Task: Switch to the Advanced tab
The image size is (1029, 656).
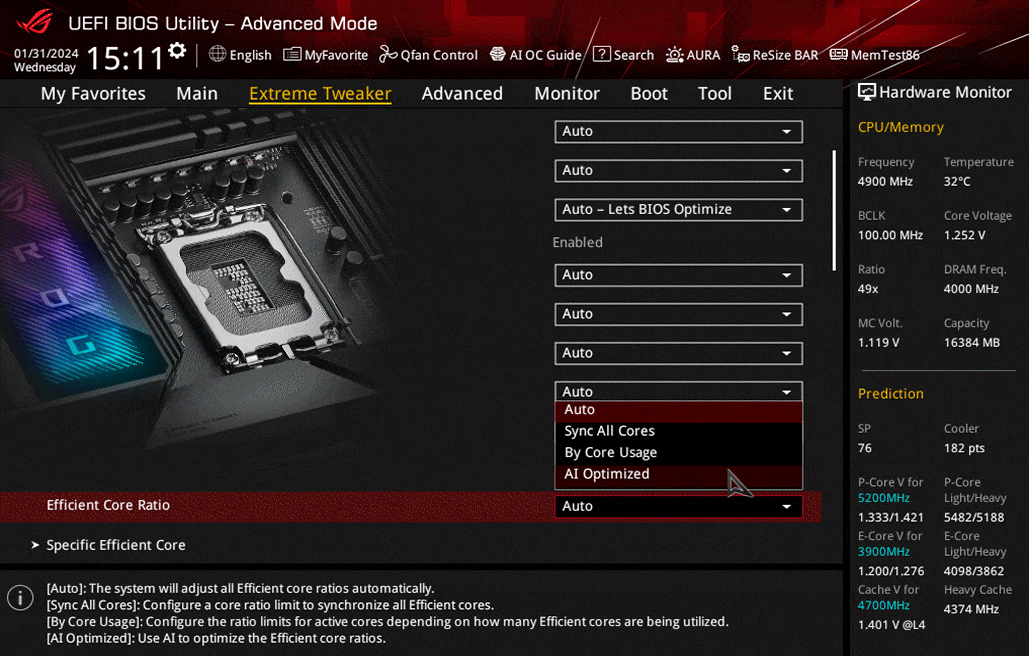Action: (x=462, y=94)
